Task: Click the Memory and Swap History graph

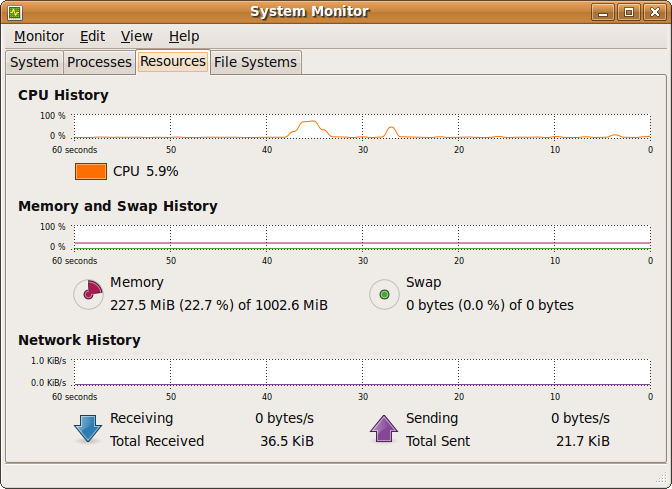Action: [362, 237]
